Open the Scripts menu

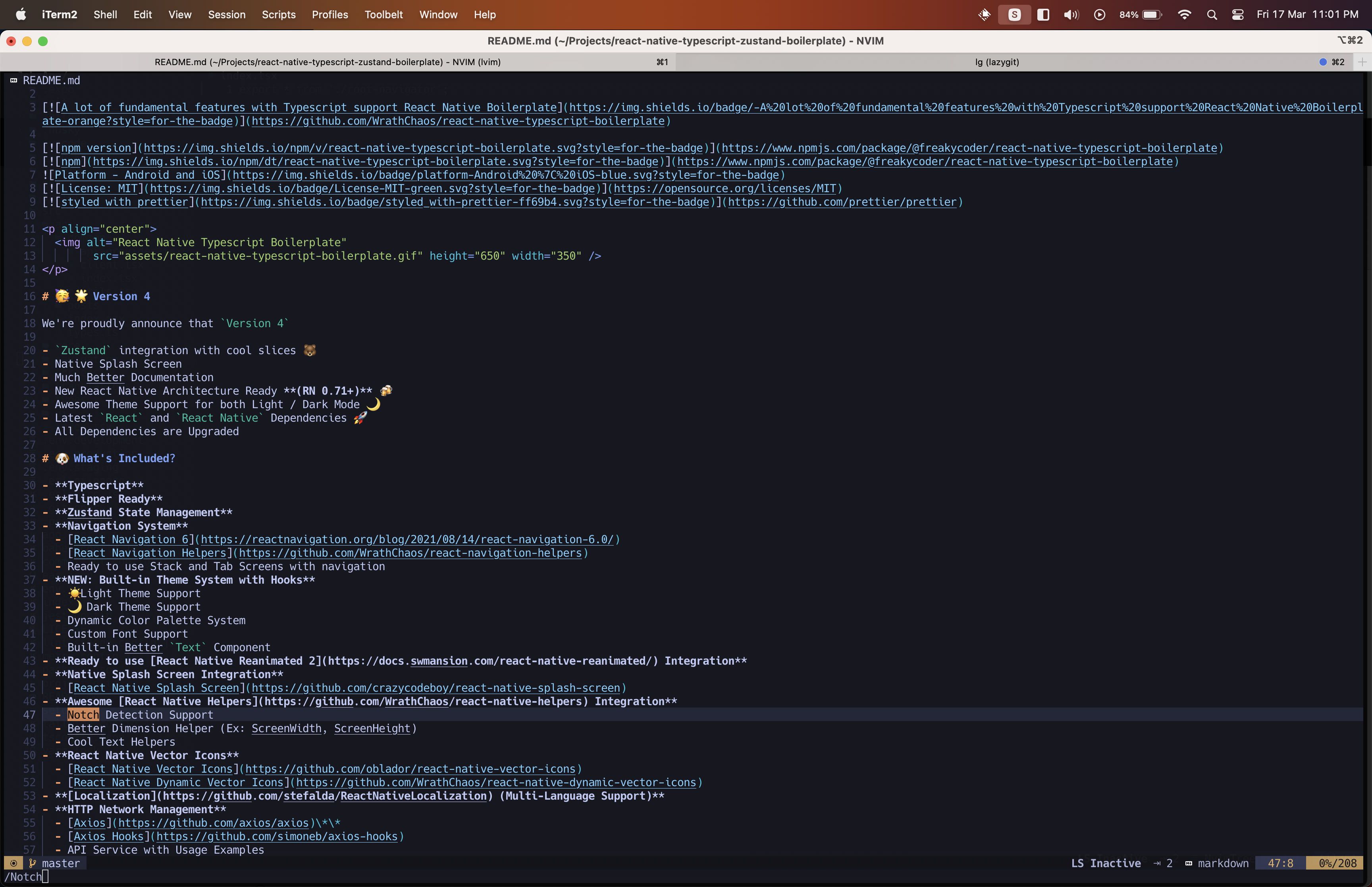[x=278, y=14]
